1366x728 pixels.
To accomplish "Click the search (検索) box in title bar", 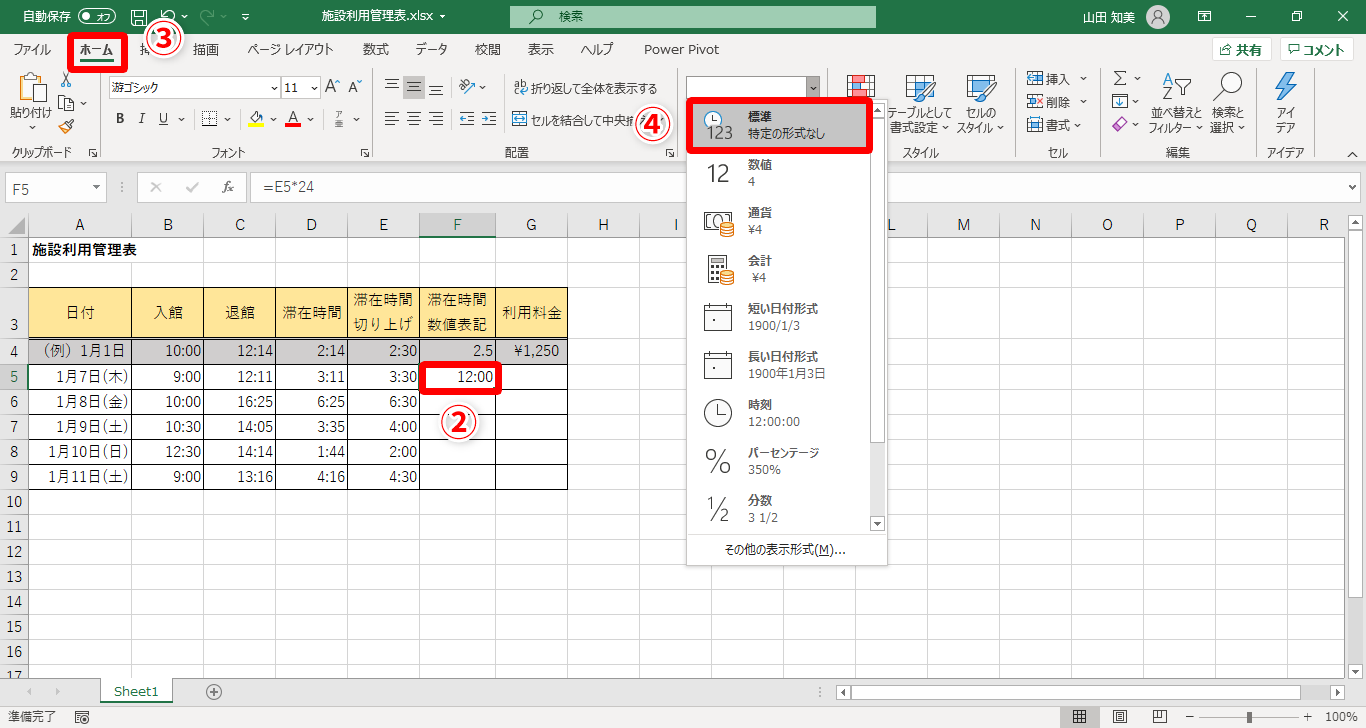I will [692, 16].
